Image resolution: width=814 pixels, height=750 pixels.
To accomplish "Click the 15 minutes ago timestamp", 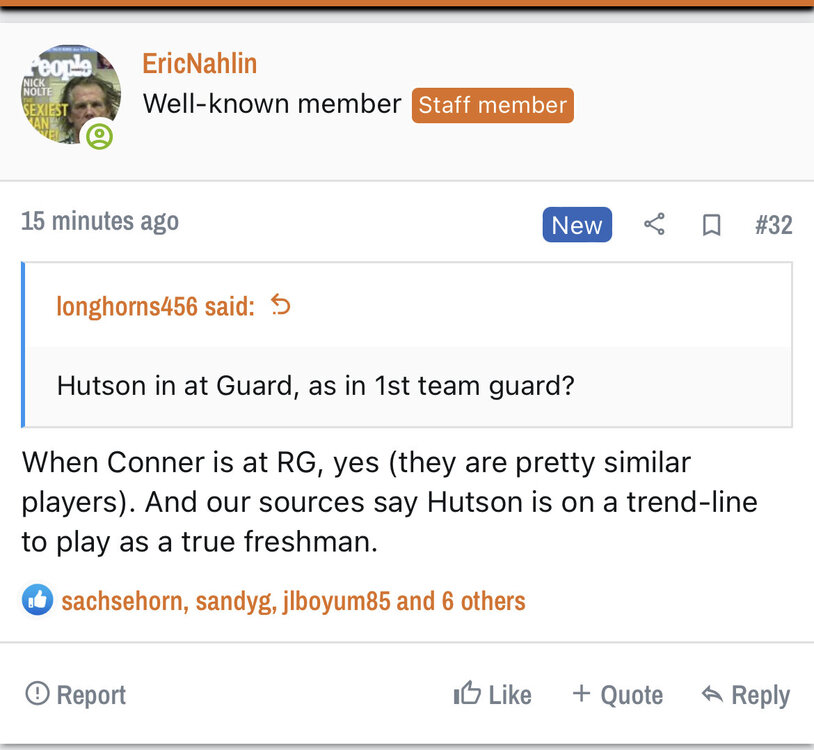I will [100, 221].
